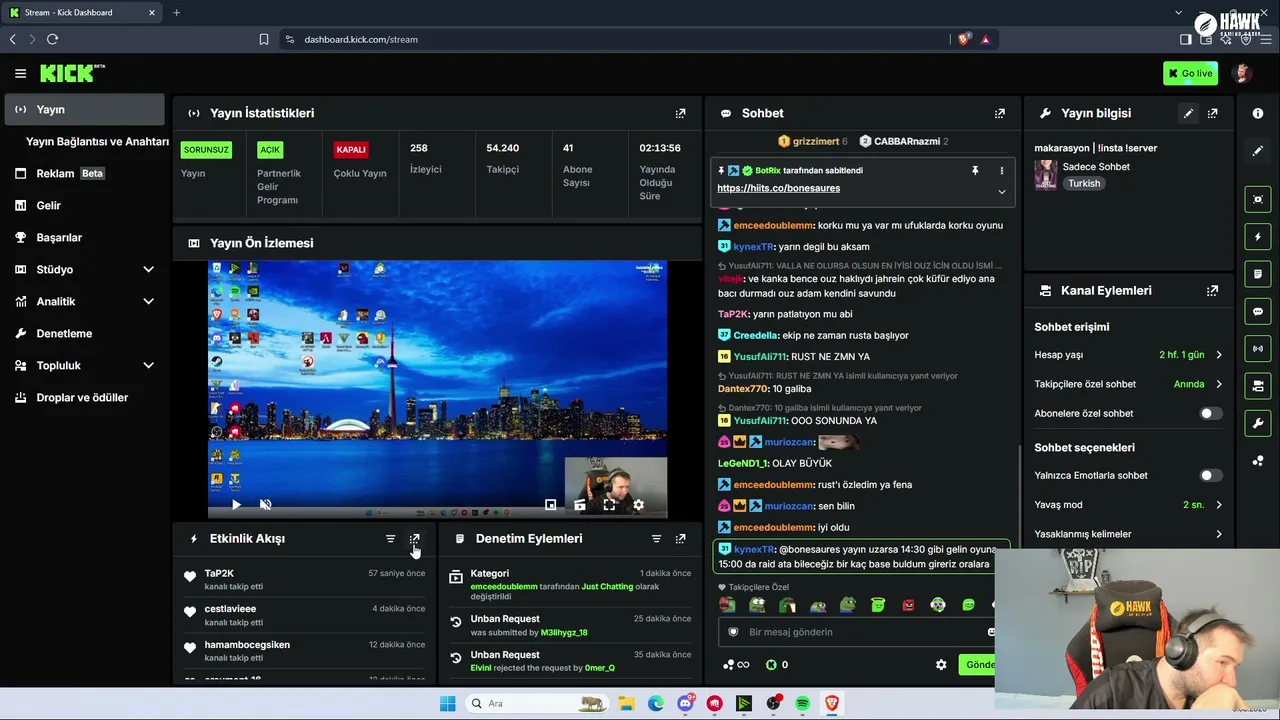Click the Sadece Sohbet category thumbnail
Image resolution: width=1280 pixels, height=720 pixels.
[x=1045, y=175]
